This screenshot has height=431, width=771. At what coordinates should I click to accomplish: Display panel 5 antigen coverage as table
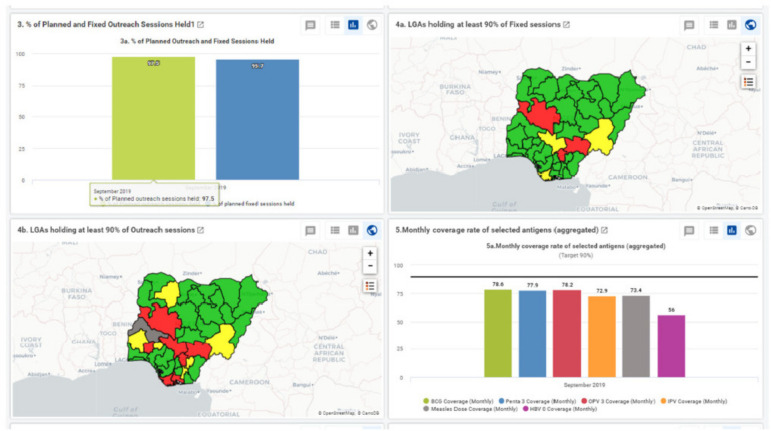pos(714,230)
